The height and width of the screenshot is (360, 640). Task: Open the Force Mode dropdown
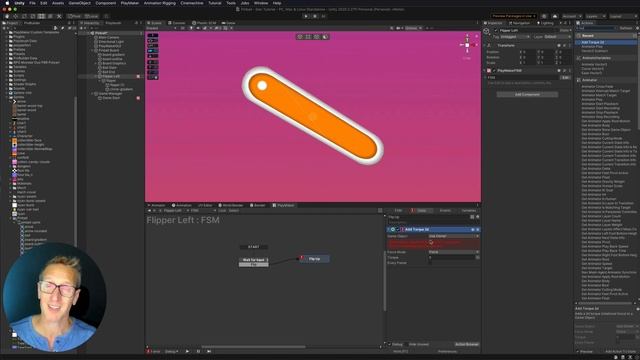[x=453, y=252]
